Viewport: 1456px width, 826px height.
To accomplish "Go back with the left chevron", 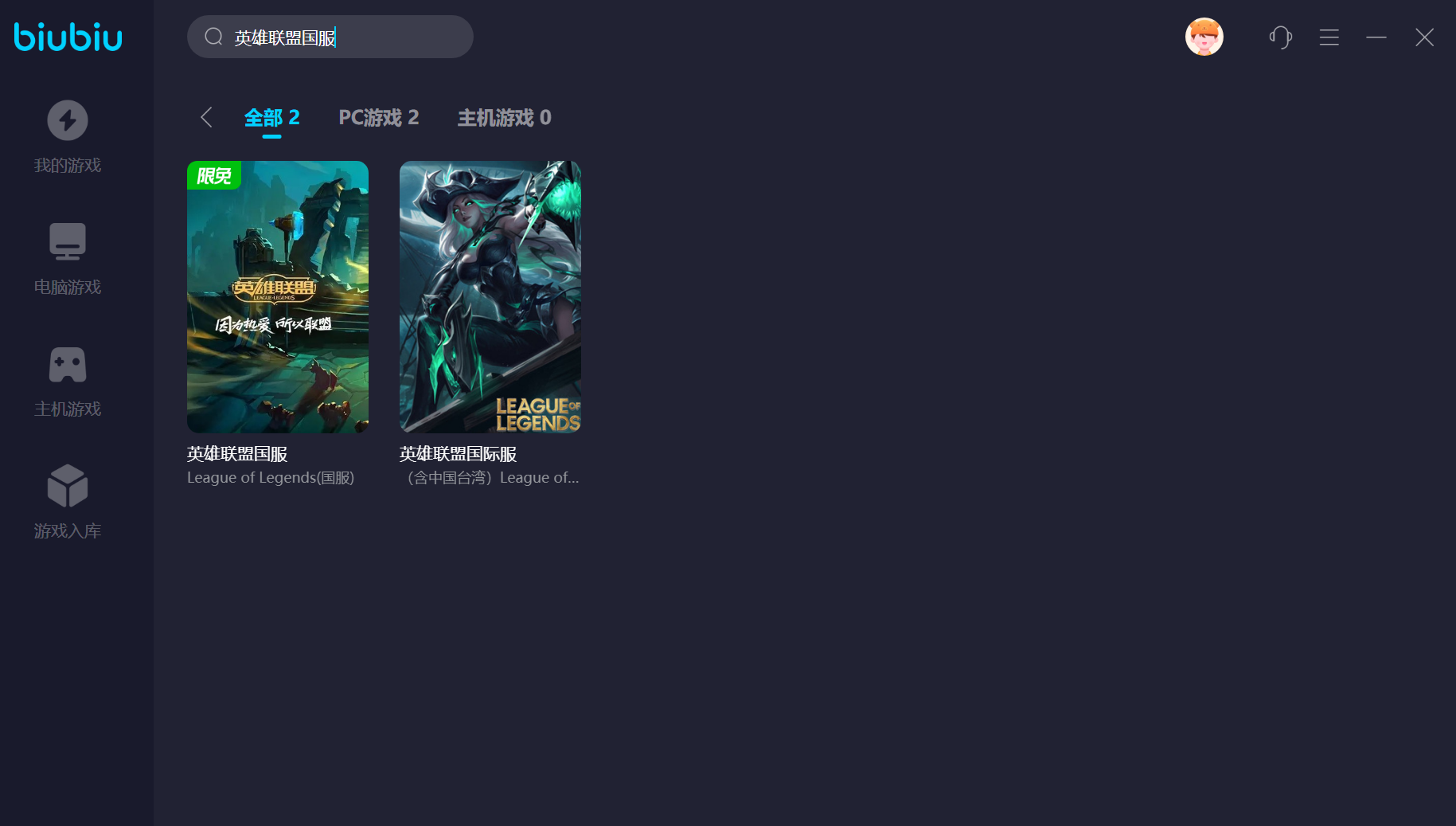I will (x=206, y=118).
